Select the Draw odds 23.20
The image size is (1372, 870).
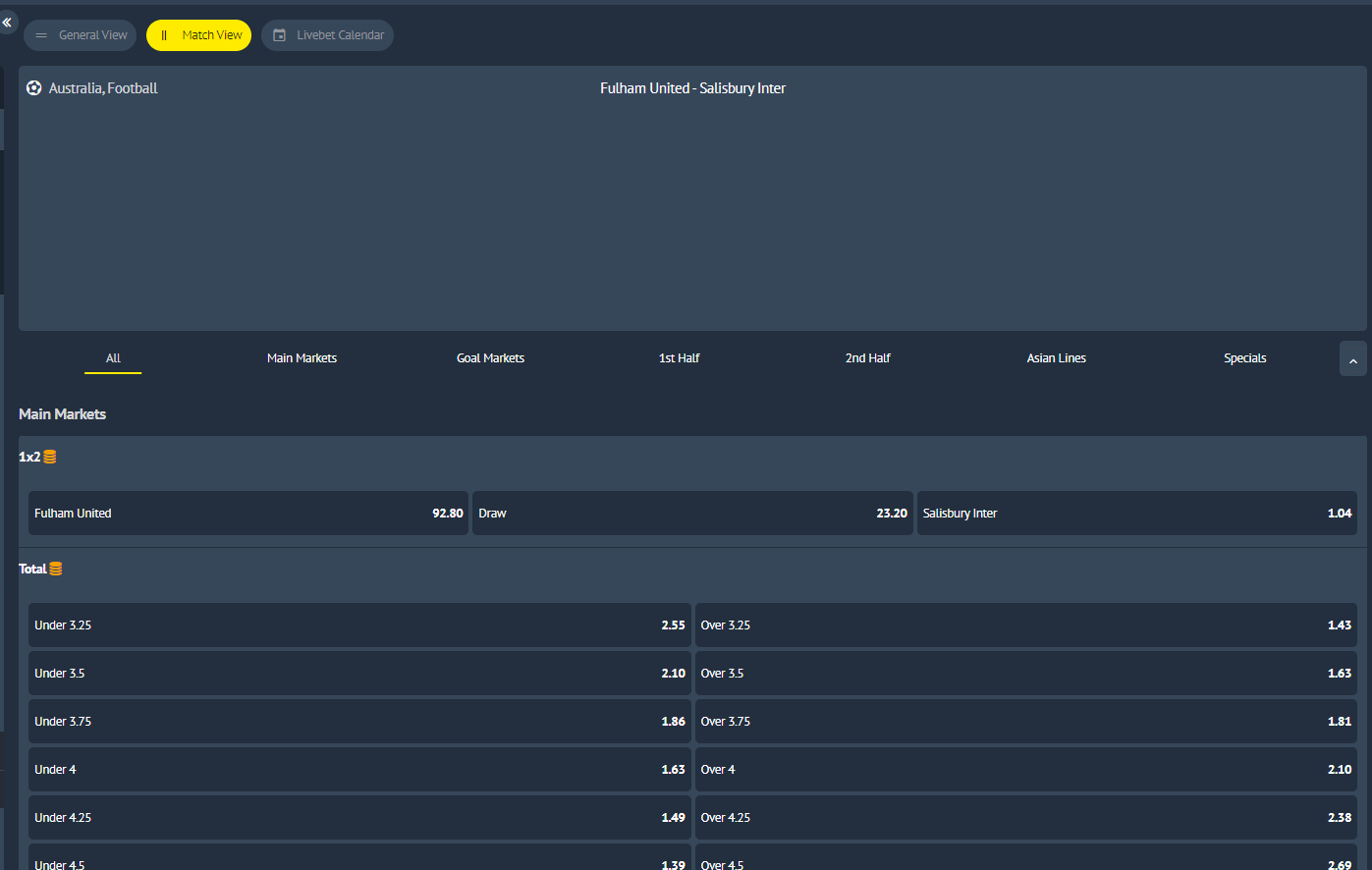pos(692,514)
